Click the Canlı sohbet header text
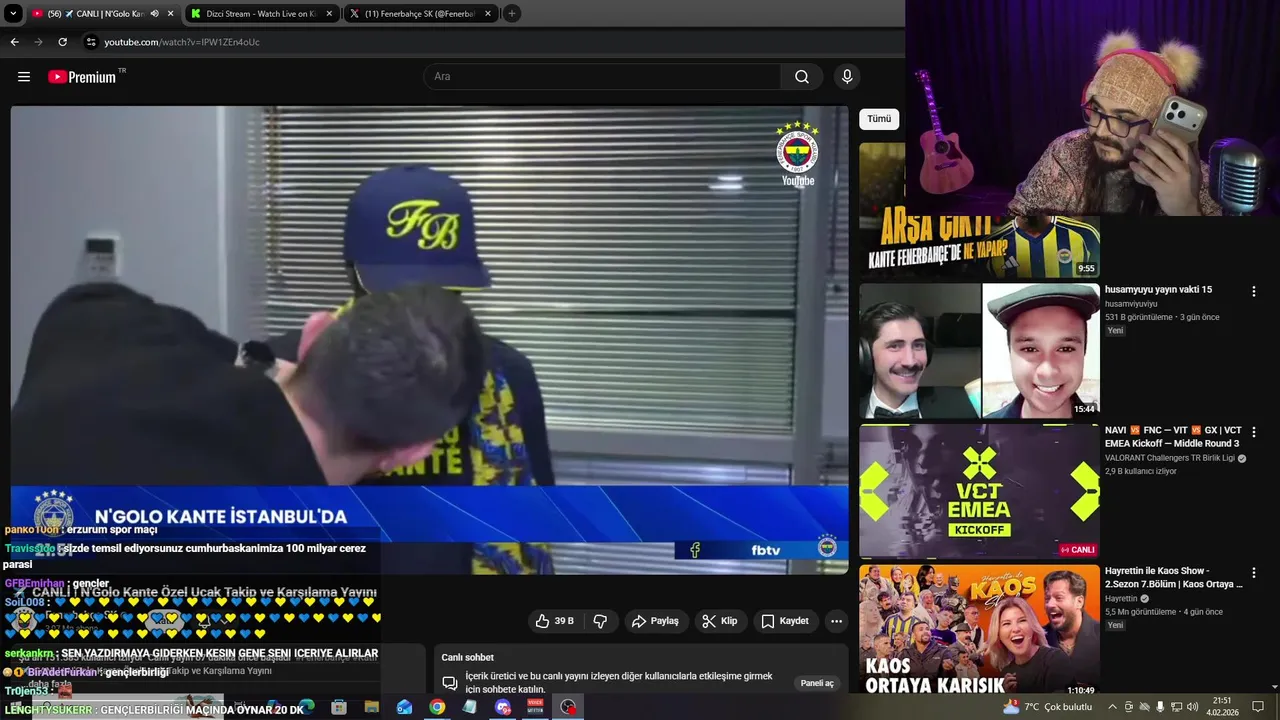The height and width of the screenshot is (720, 1280). click(x=467, y=658)
